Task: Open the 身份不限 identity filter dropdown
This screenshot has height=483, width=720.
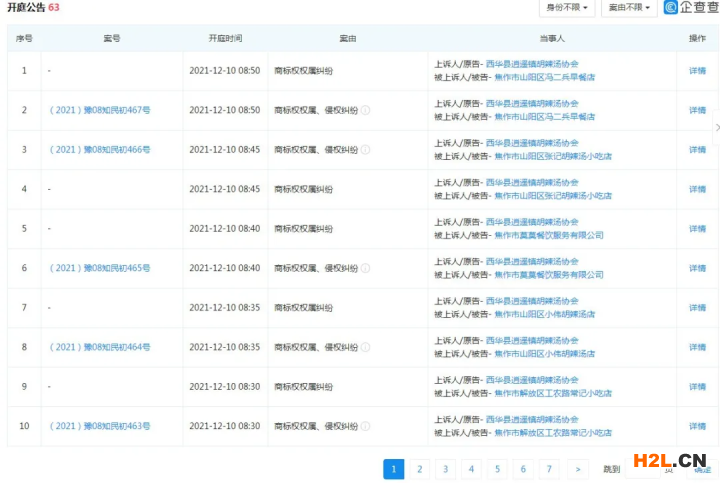Action: (x=567, y=8)
